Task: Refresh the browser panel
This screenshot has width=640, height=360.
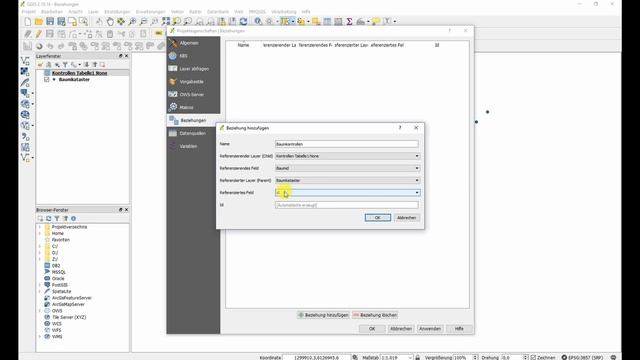Action: click(x=49, y=219)
